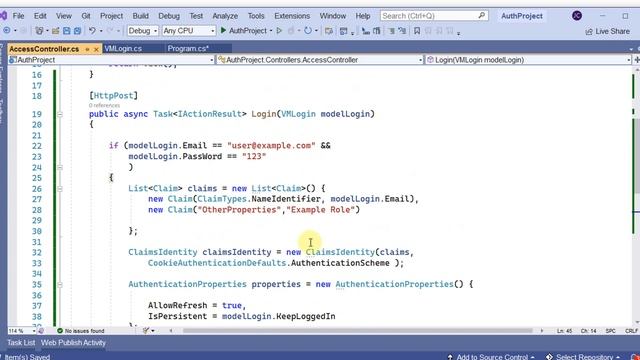Click the Open File folder icon
Image resolution: width=640 pixels, height=360 pixels.
click(56, 31)
